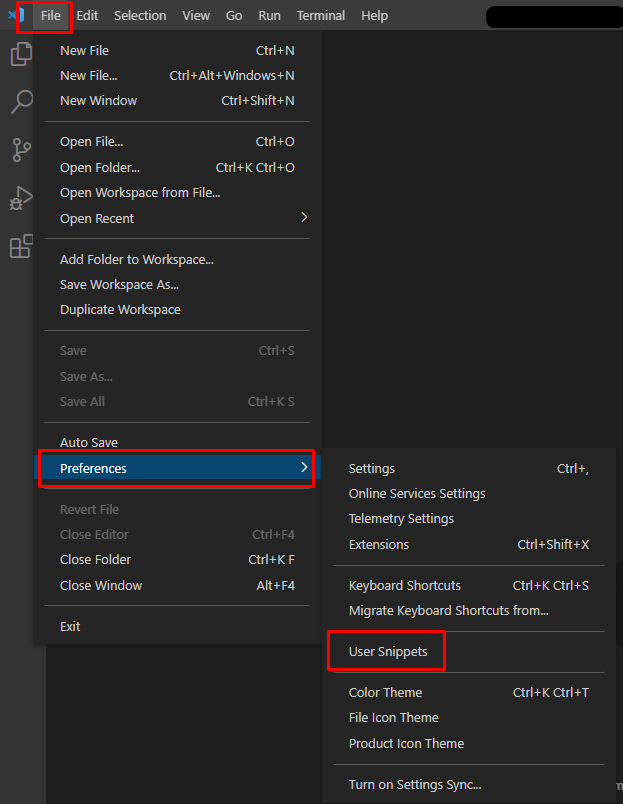Click the VS Code logo icon
Screen dimensions: 623x804
click(15, 15)
